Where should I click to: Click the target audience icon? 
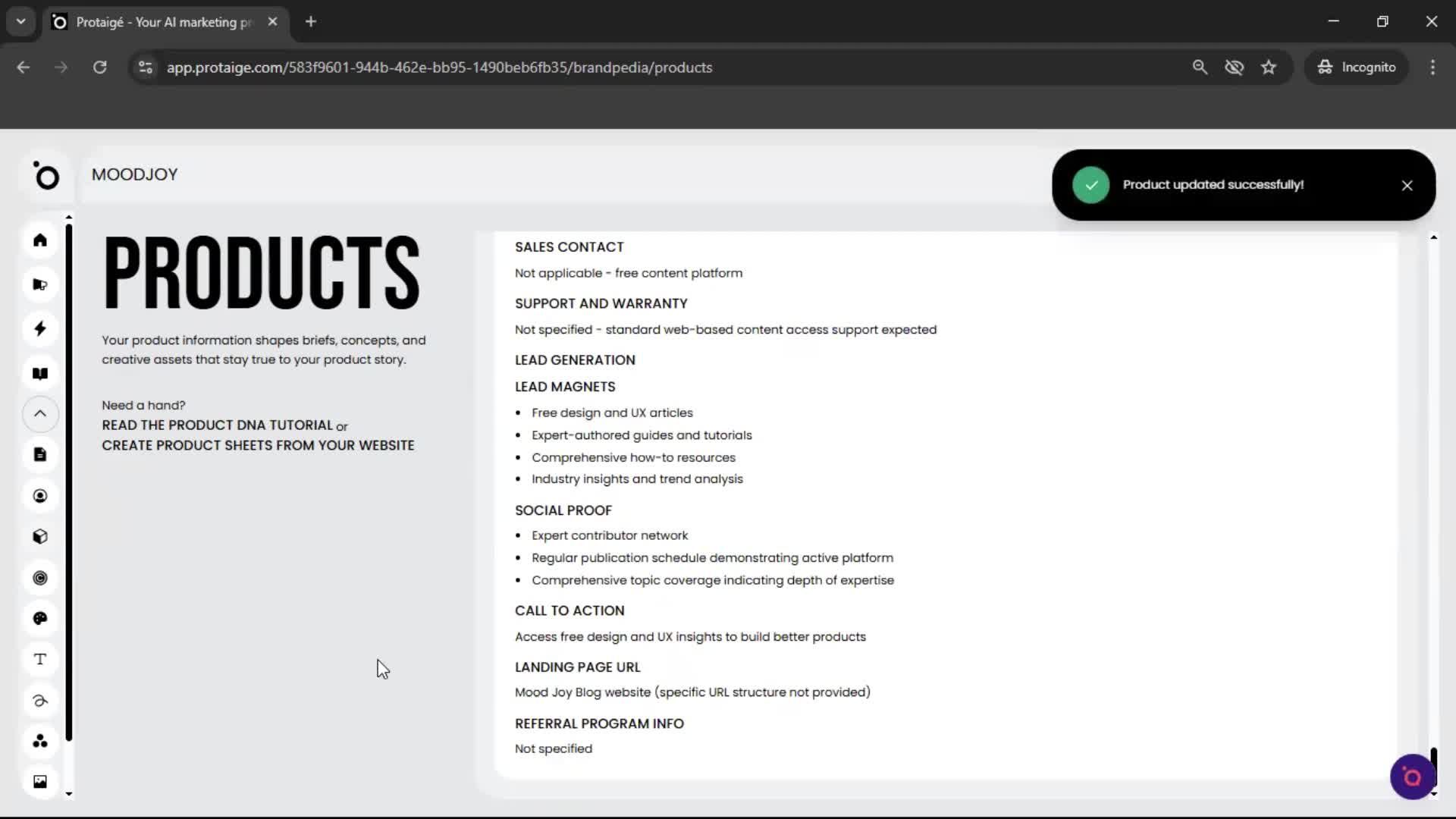tap(39, 578)
